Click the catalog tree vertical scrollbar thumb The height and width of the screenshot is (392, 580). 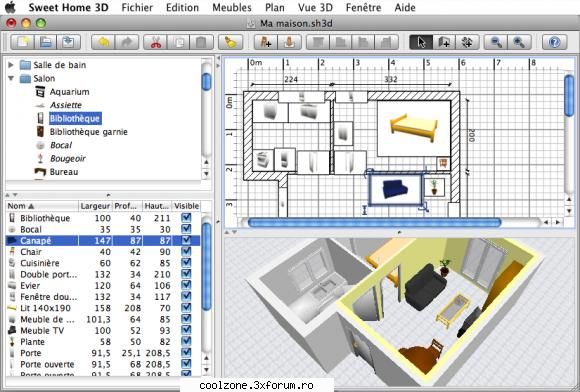(x=206, y=81)
